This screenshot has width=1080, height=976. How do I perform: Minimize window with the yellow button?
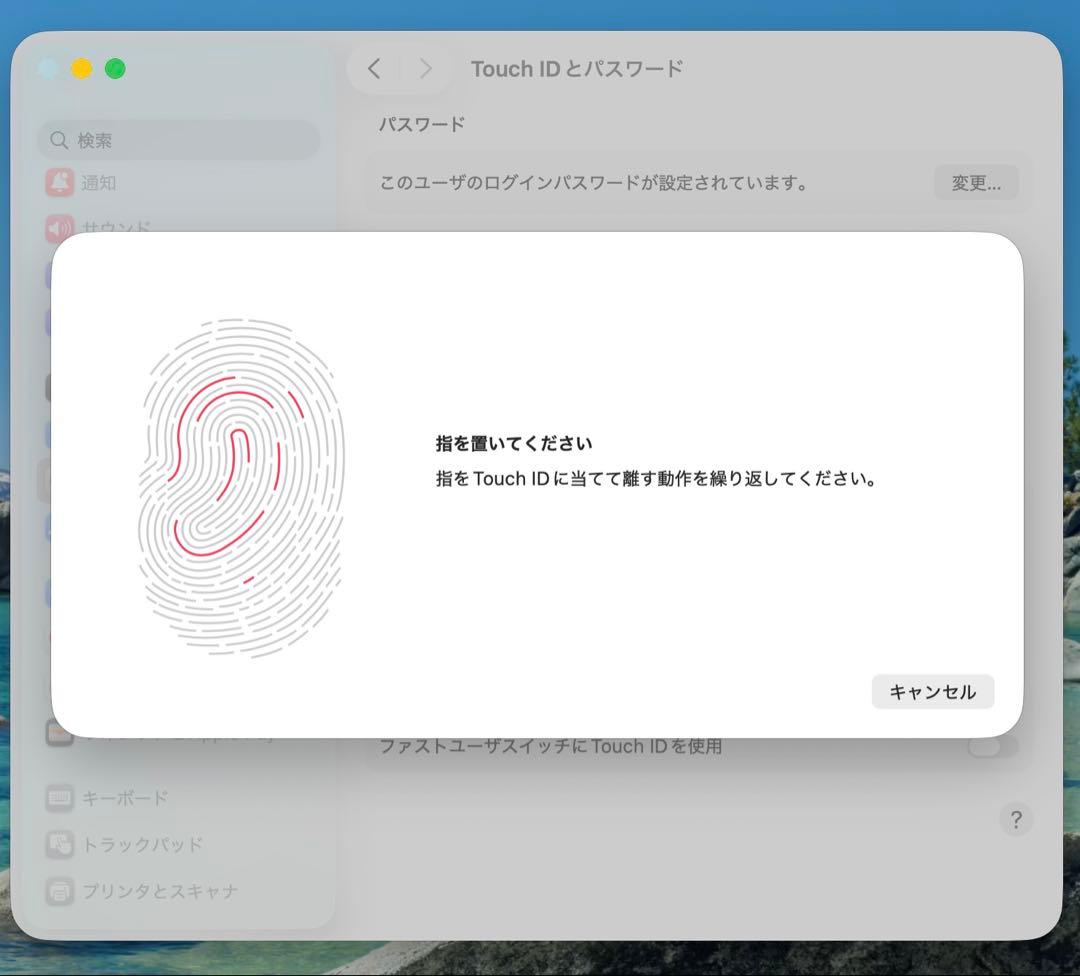click(82, 69)
